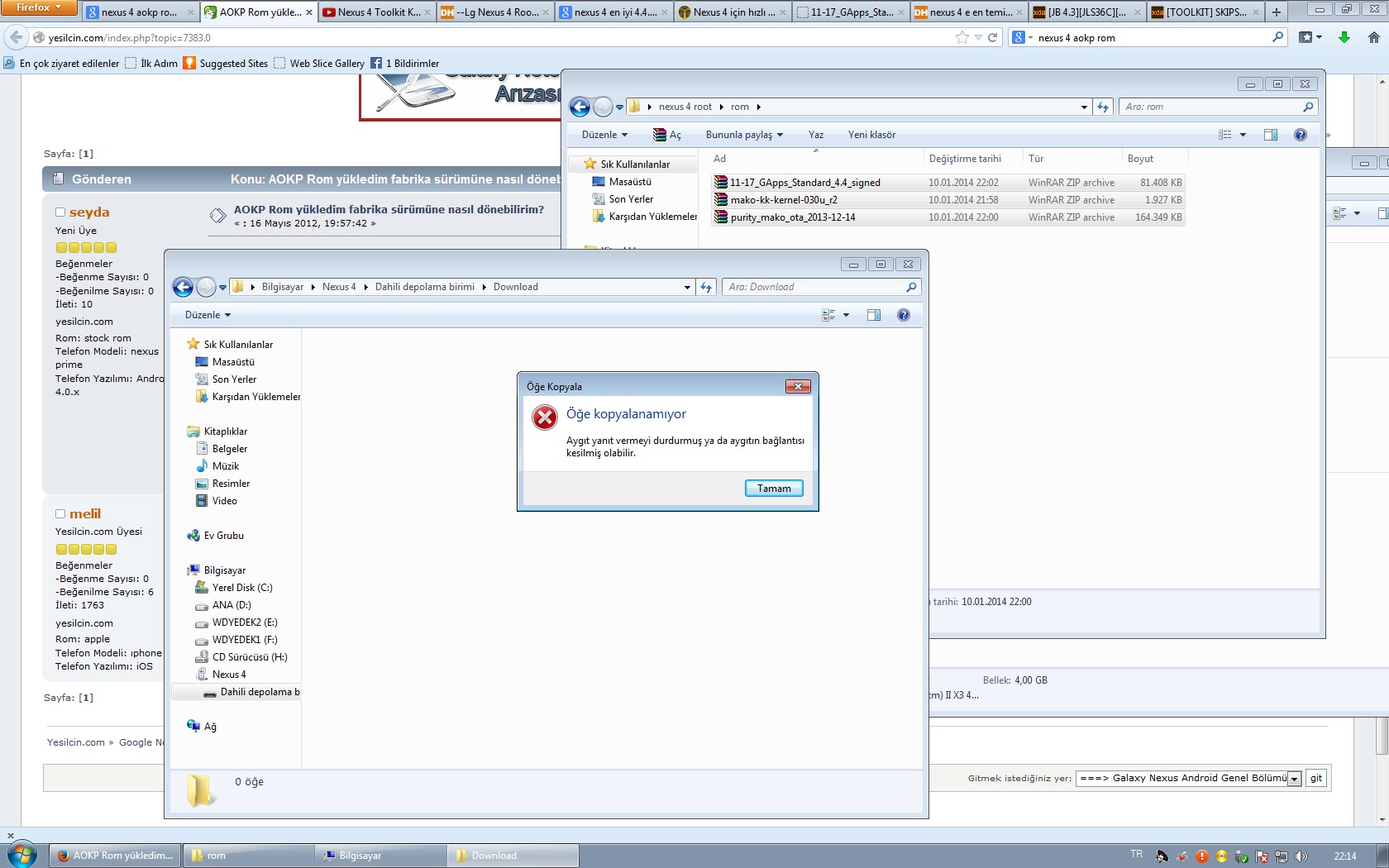Open Windows Start button
The width and height of the screenshot is (1389, 868).
[x=22, y=854]
